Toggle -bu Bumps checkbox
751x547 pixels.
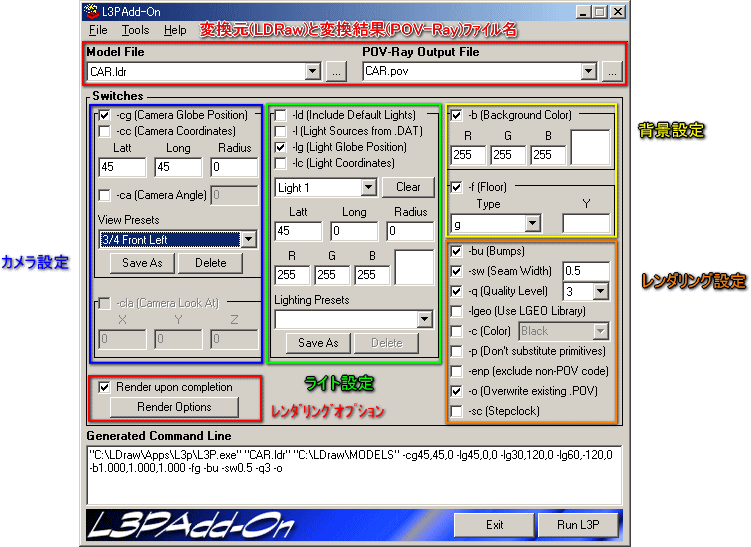click(456, 251)
